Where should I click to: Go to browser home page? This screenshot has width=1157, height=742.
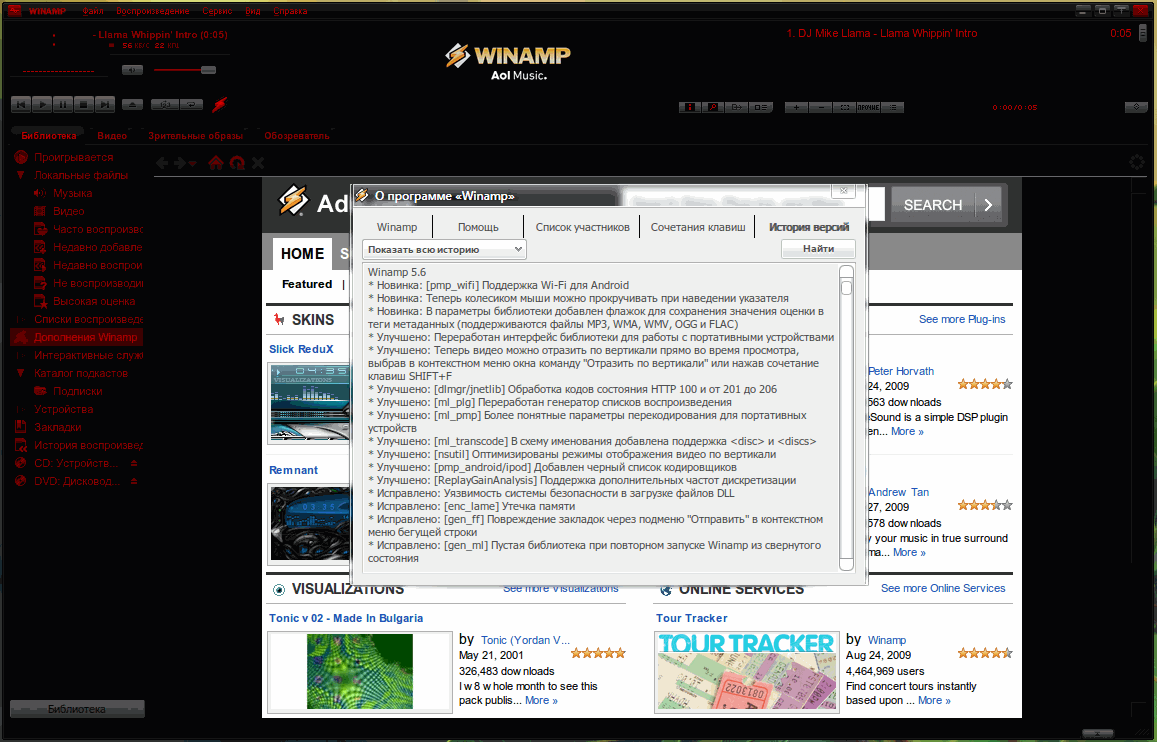click(x=215, y=163)
